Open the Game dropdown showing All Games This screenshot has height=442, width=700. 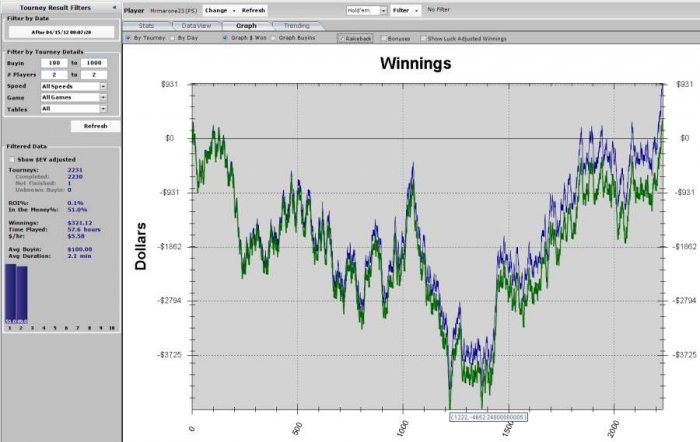point(74,97)
